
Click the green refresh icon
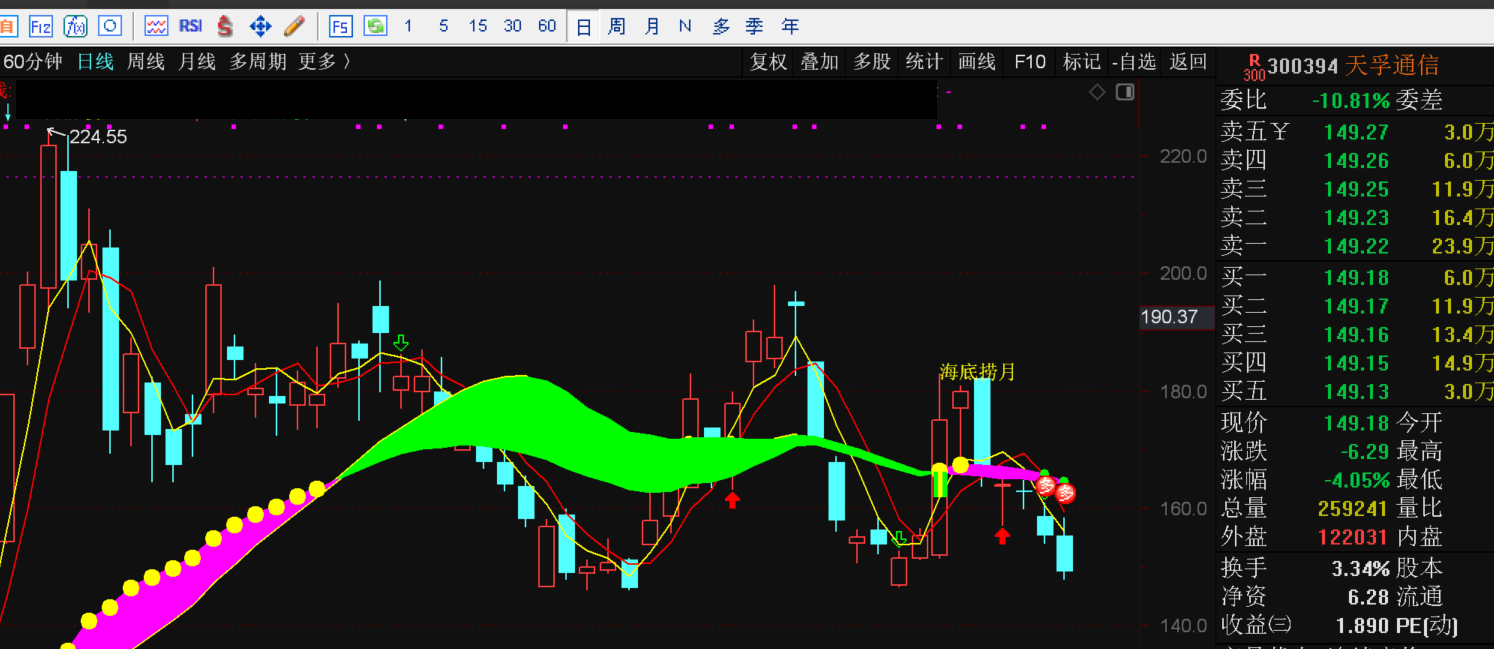375,26
